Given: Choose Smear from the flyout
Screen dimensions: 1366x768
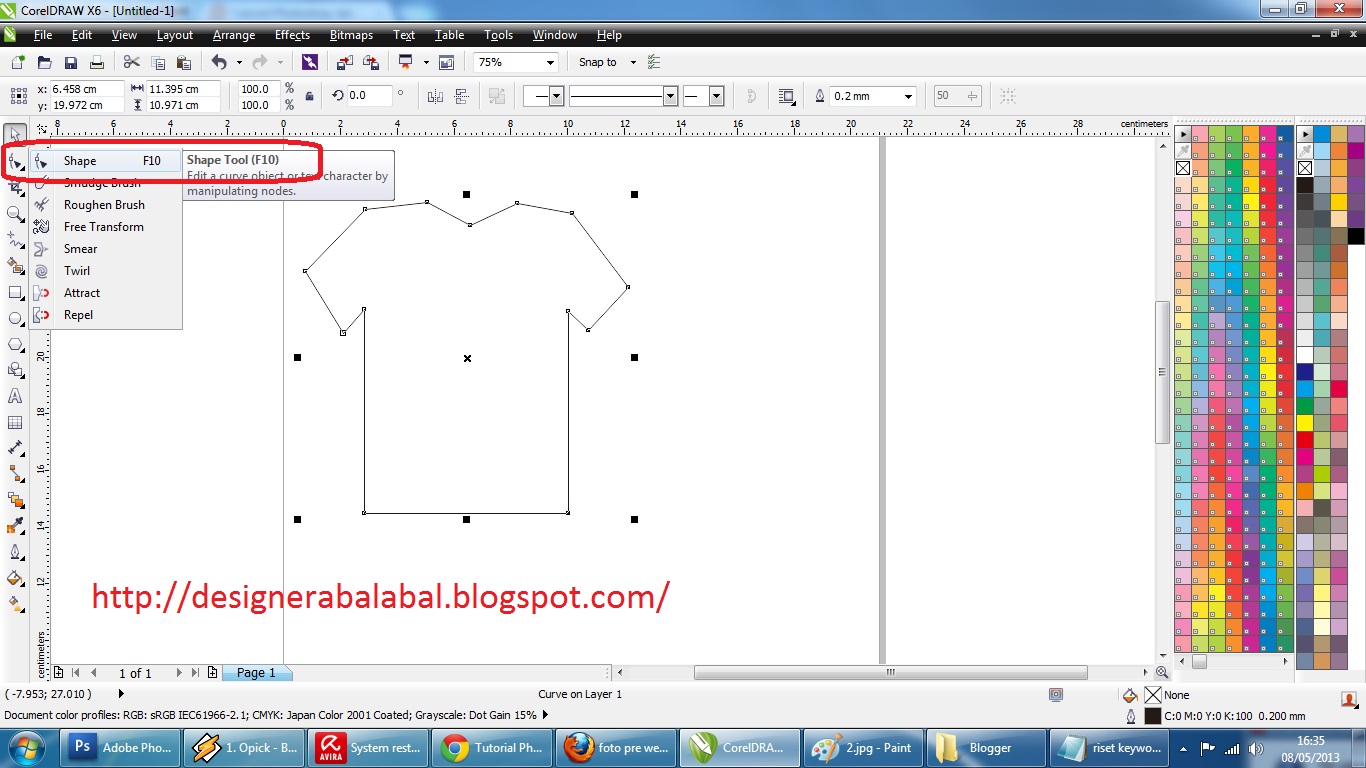Looking at the screenshot, I should click(x=105, y=249).
